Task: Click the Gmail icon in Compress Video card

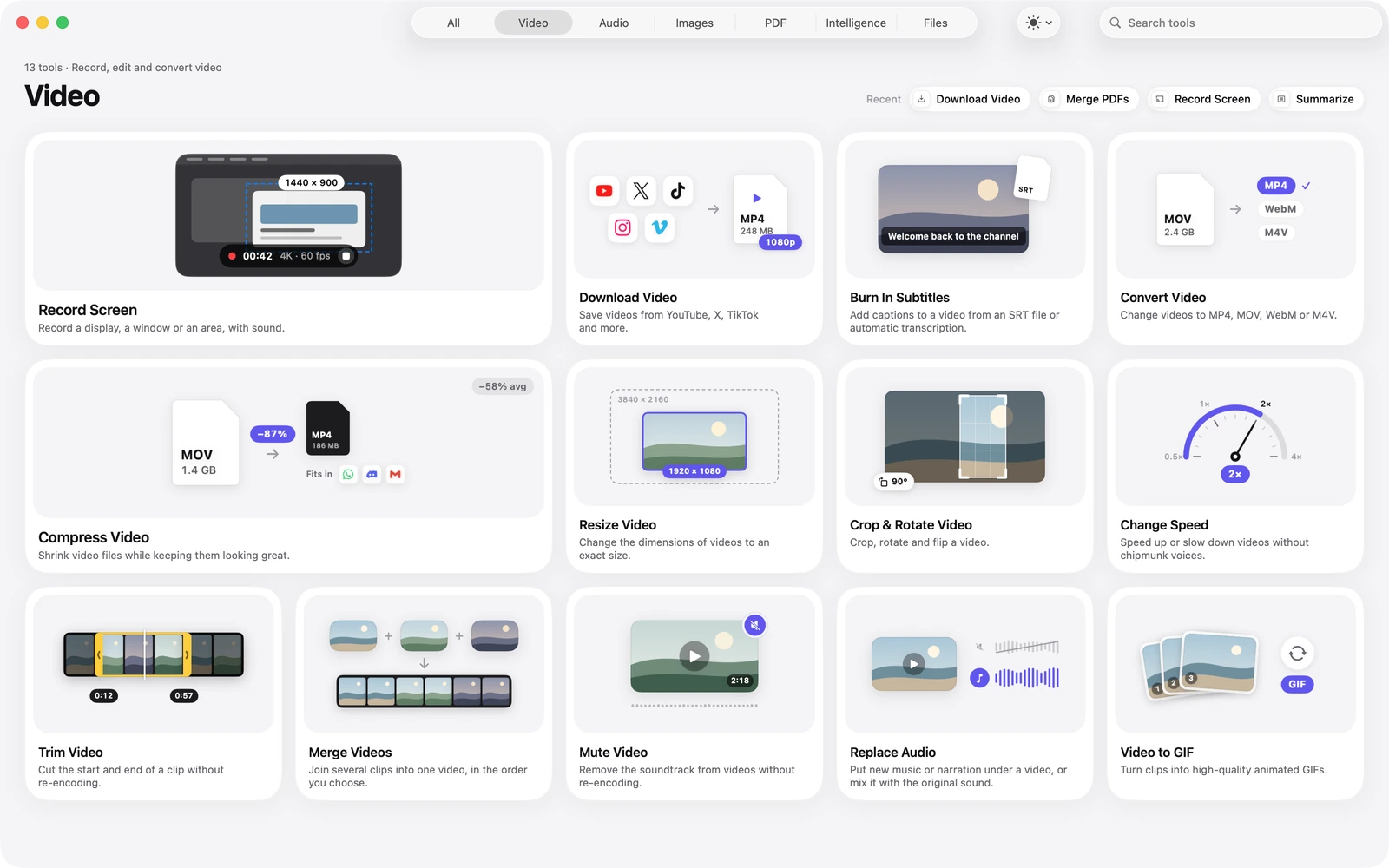Action: click(x=395, y=474)
